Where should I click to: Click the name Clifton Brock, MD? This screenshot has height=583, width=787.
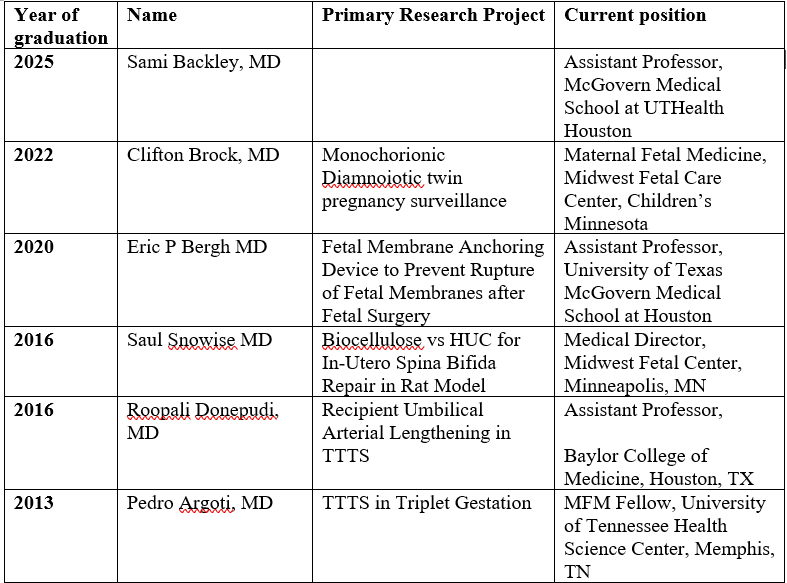(203, 155)
